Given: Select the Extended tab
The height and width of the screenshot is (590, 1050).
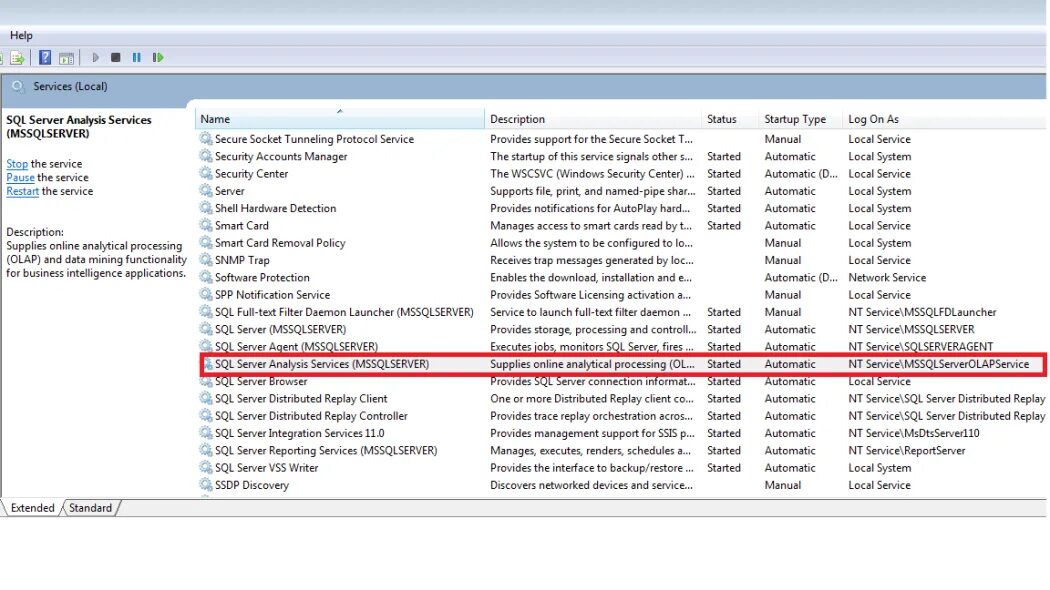Looking at the screenshot, I should [31, 508].
